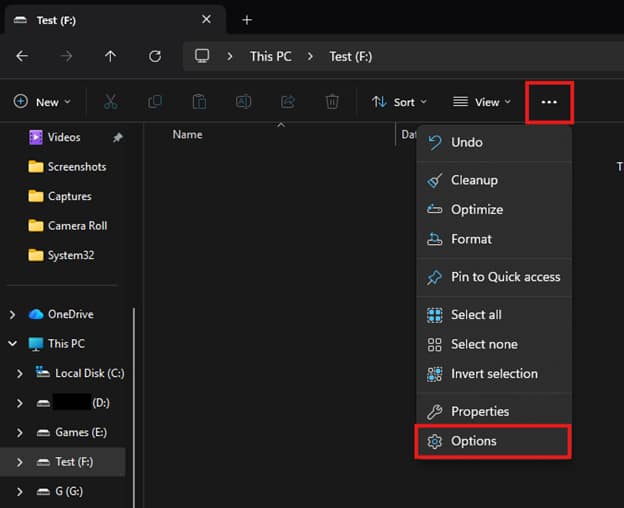This screenshot has height=508, width=624.
Task: Click chevron before This PC in address bar
Action: pos(230,56)
